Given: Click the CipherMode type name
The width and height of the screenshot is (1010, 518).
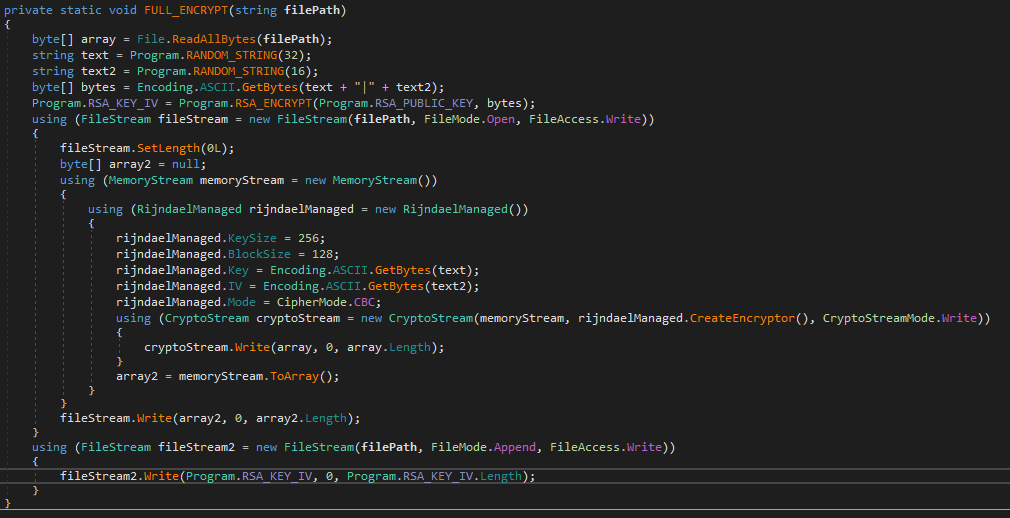Looking at the screenshot, I should pyautogui.click(x=312, y=302).
